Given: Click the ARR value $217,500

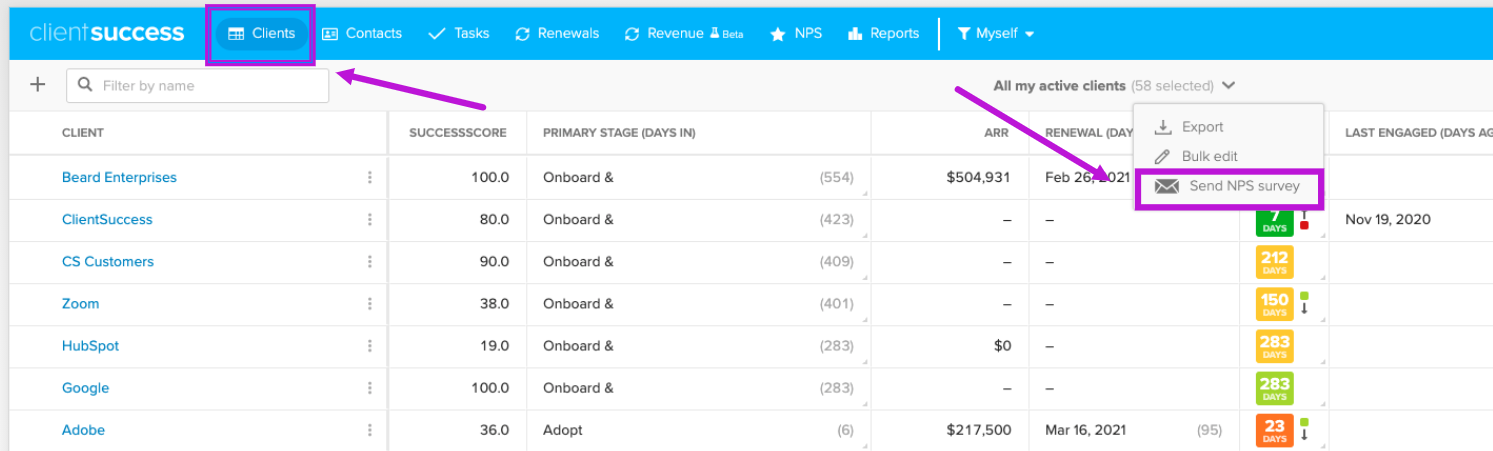Looking at the screenshot, I should 979,429.
